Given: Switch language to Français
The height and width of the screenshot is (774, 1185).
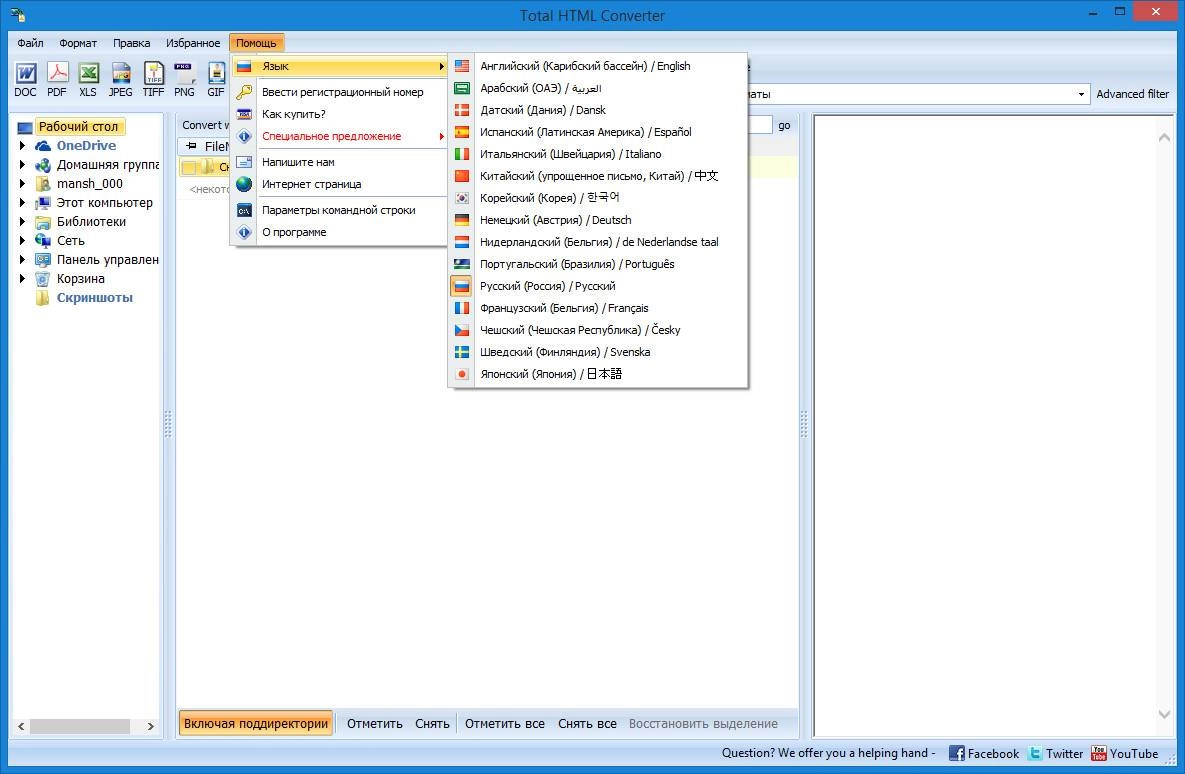Looking at the screenshot, I should coord(598,308).
